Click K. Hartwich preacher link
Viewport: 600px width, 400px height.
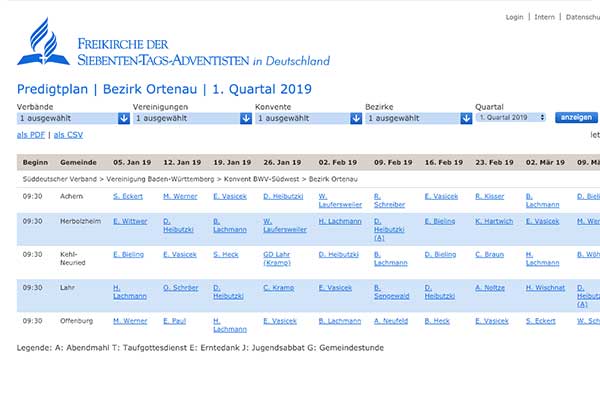coord(493,221)
